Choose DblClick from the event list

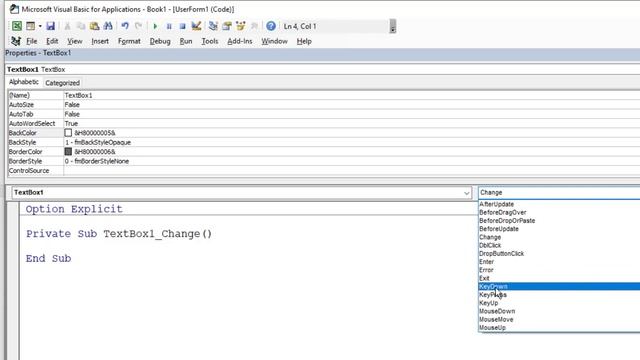click(559, 245)
